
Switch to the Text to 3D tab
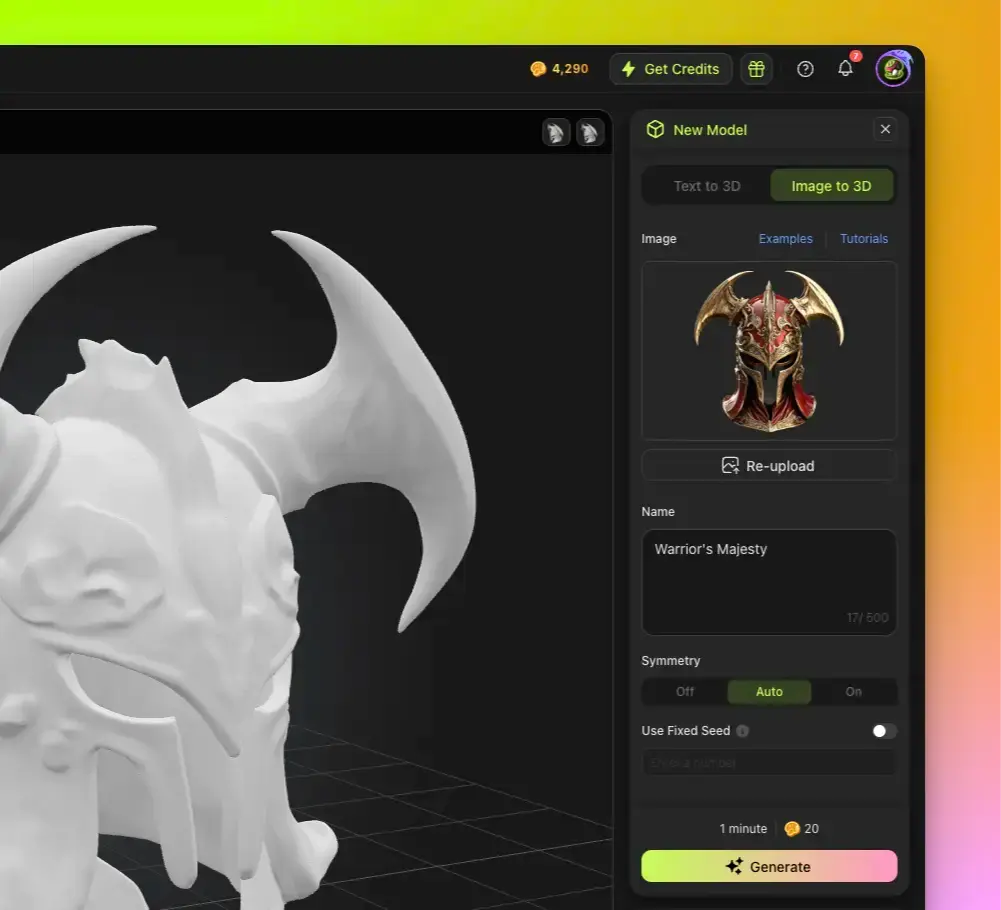coord(707,186)
